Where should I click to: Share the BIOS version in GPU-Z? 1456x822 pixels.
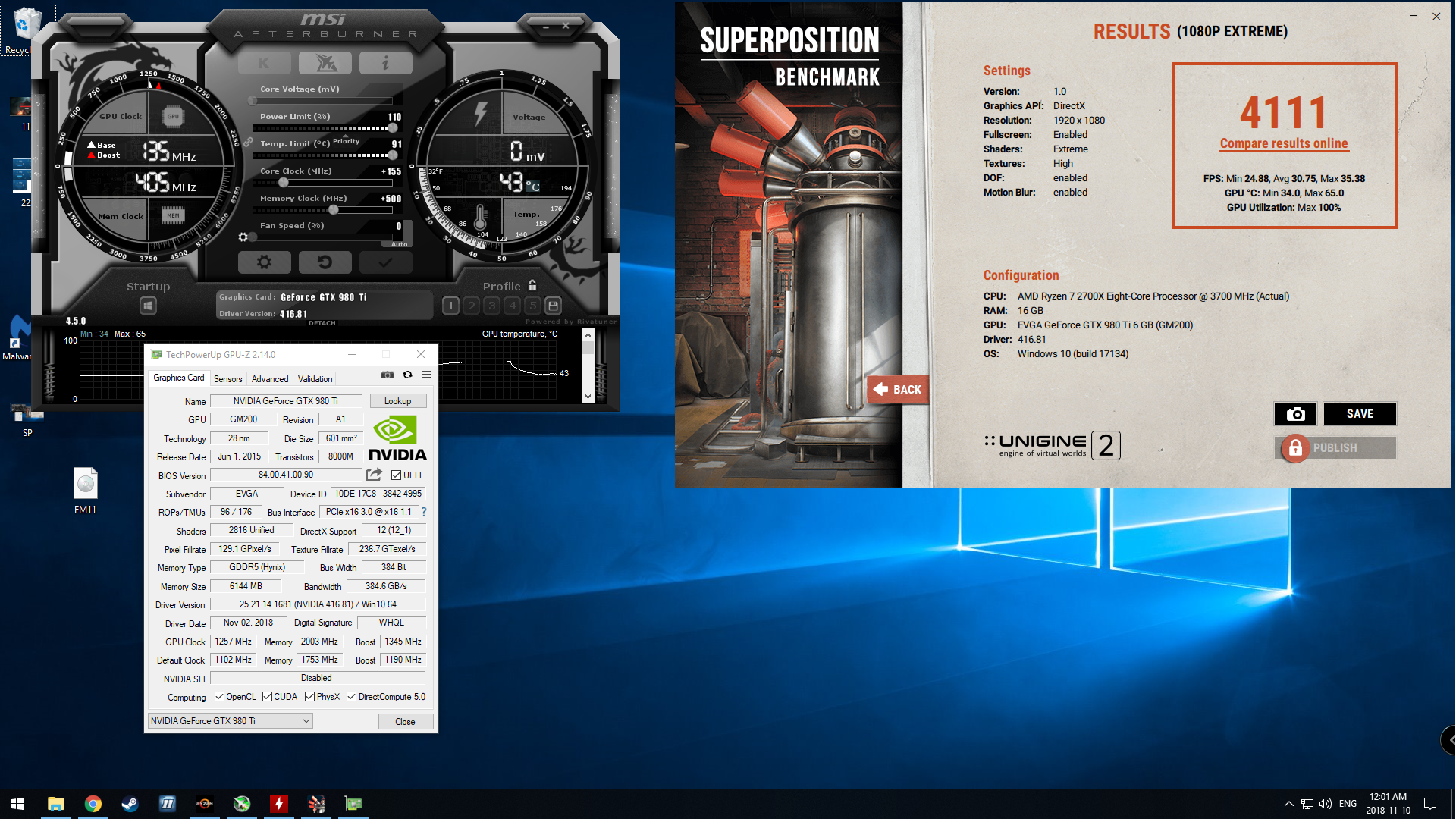tap(374, 475)
